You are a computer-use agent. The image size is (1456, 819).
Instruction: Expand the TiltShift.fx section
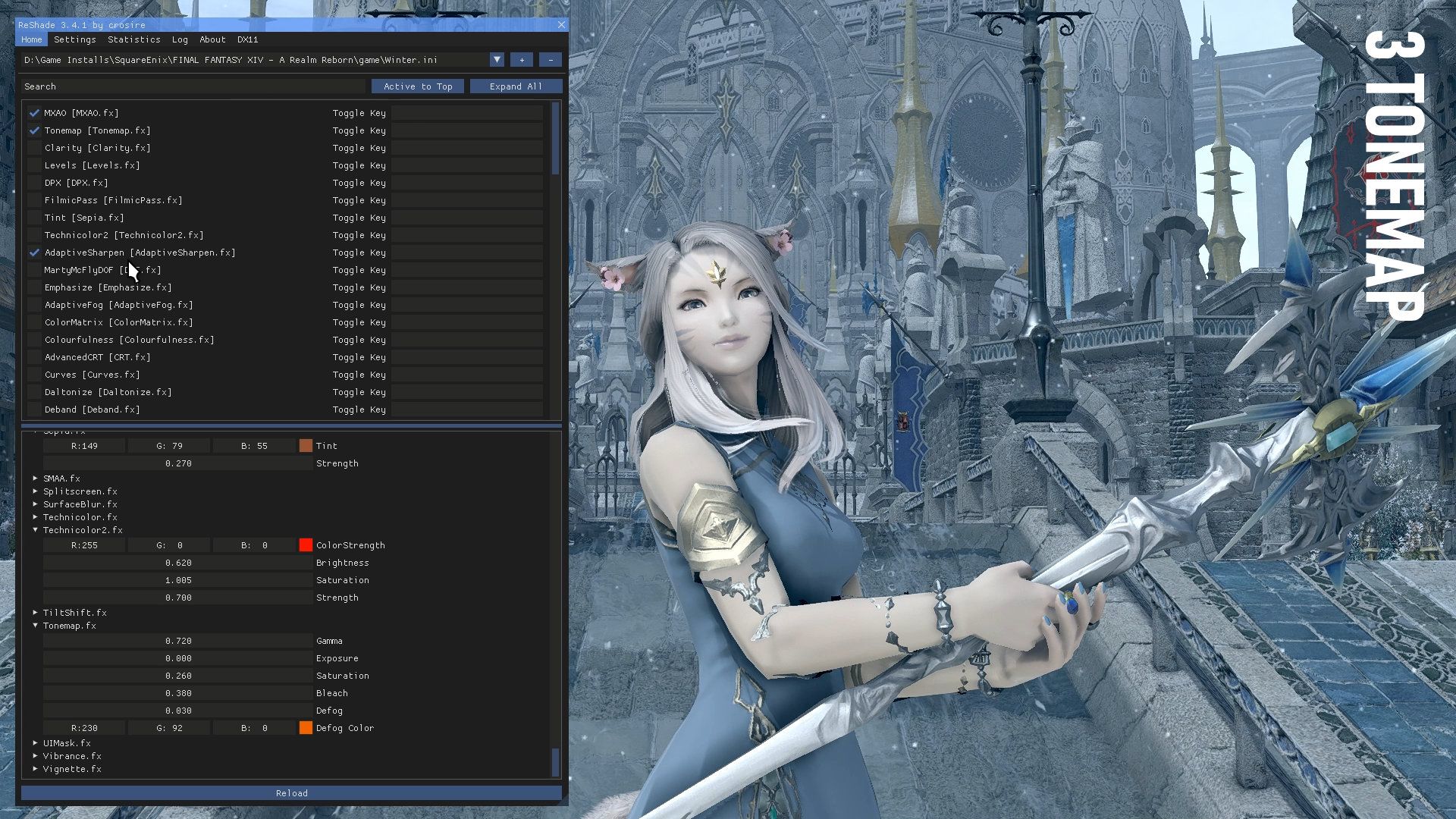[36, 613]
